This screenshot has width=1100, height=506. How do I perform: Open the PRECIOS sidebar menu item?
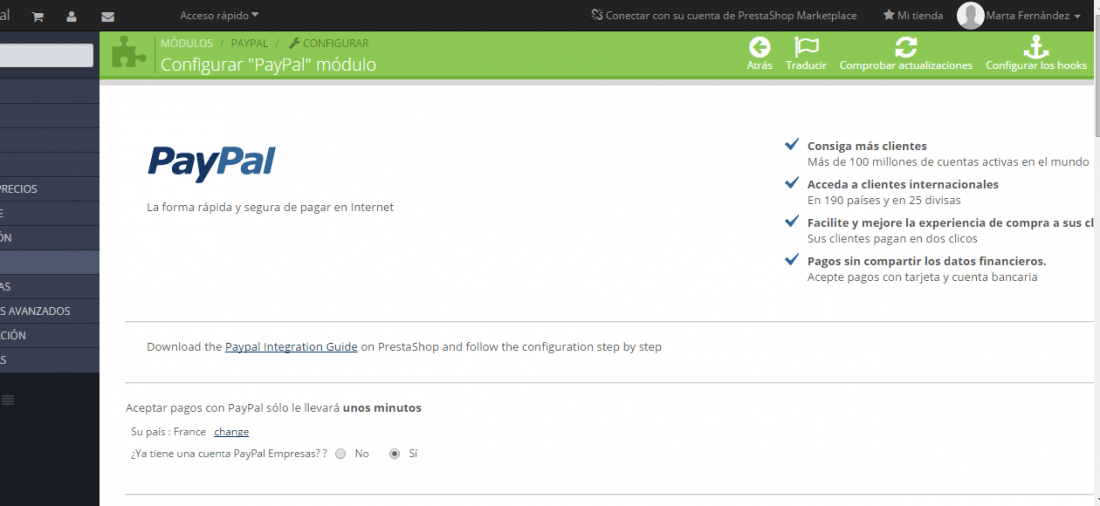(x=49, y=189)
